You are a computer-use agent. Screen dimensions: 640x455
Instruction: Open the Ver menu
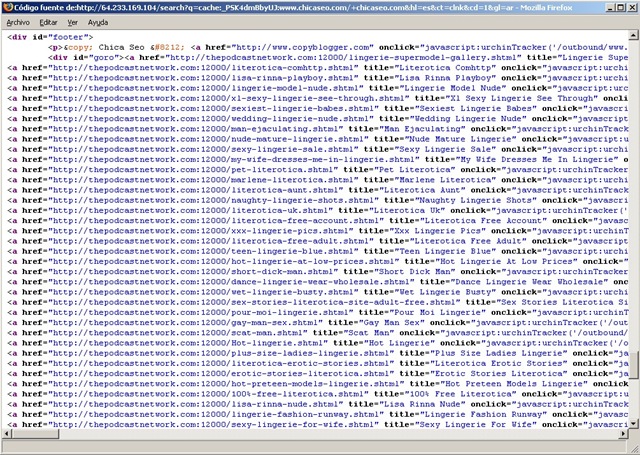72,23
